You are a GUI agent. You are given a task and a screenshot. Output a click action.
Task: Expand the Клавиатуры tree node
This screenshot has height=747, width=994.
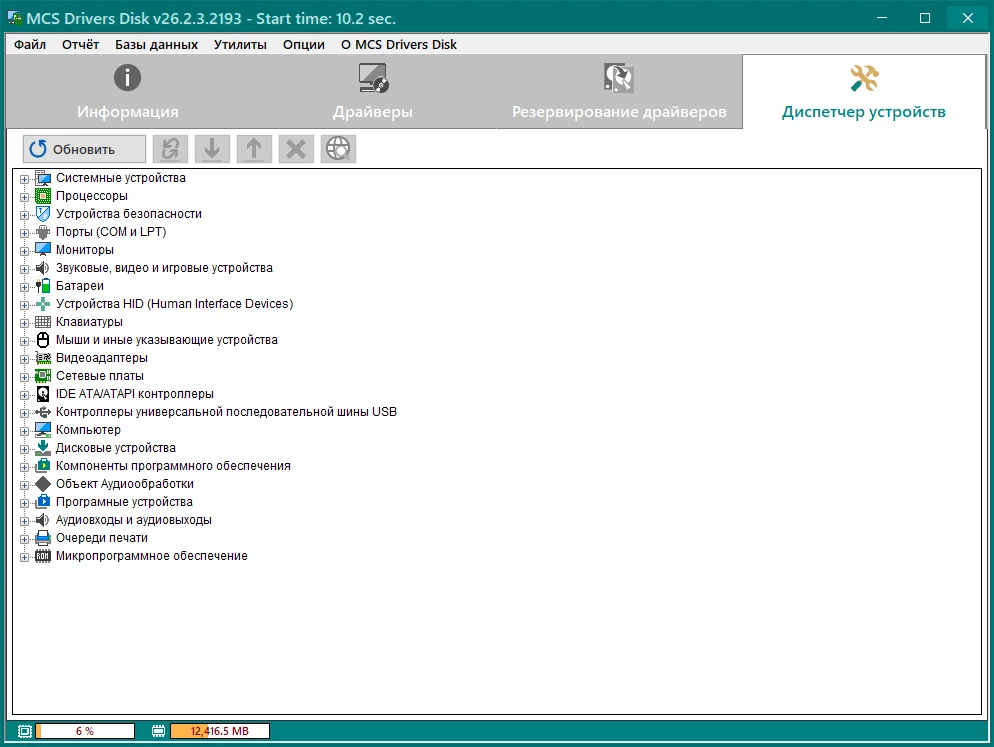click(x=25, y=323)
